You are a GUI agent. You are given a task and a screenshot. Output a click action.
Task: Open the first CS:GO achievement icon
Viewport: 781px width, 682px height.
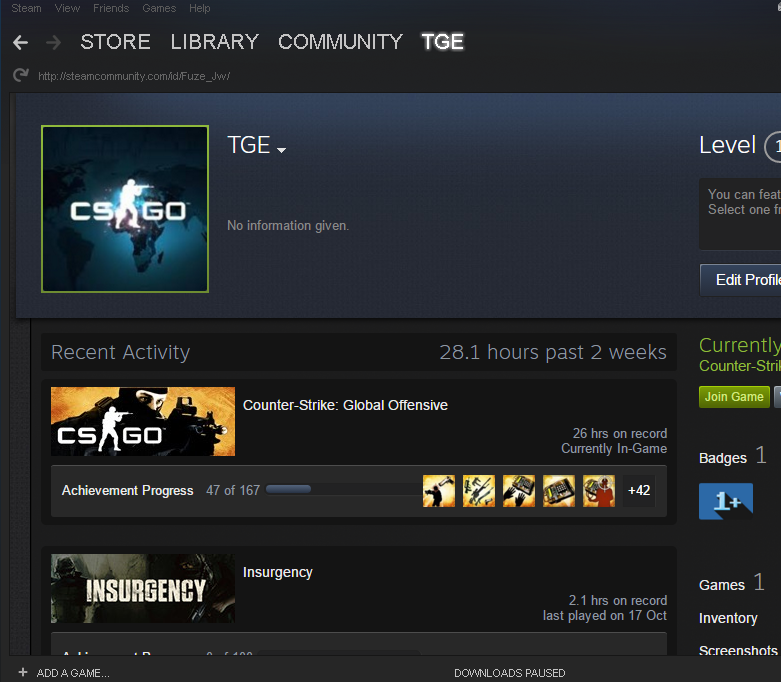click(438, 491)
